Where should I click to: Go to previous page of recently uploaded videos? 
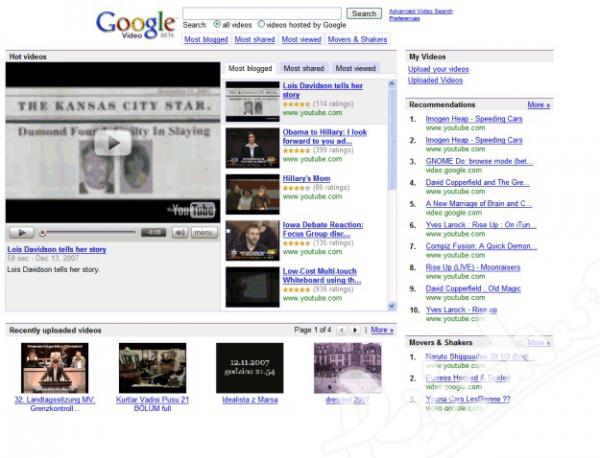point(342,330)
